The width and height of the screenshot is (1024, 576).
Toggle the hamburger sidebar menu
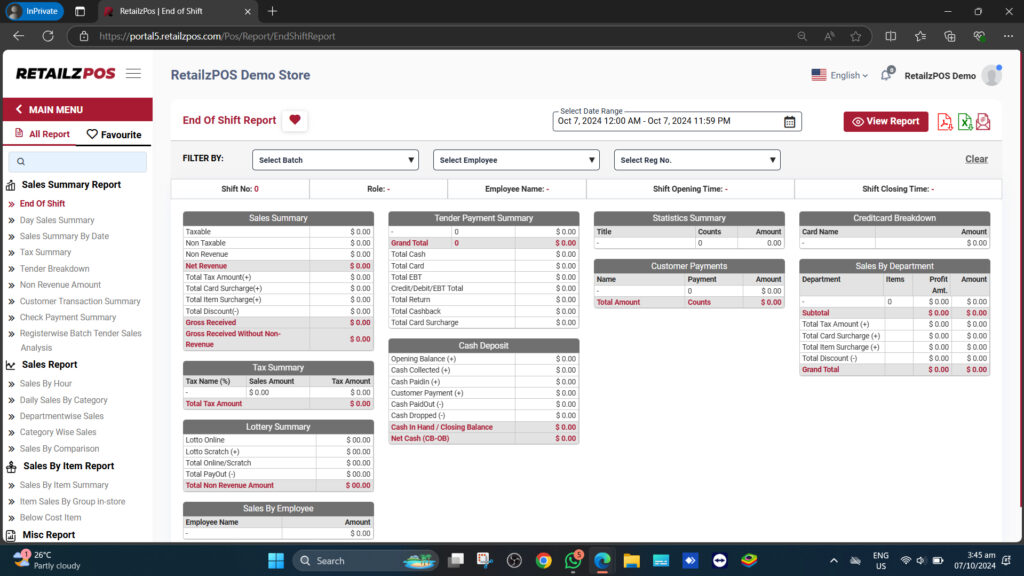(x=133, y=74)
